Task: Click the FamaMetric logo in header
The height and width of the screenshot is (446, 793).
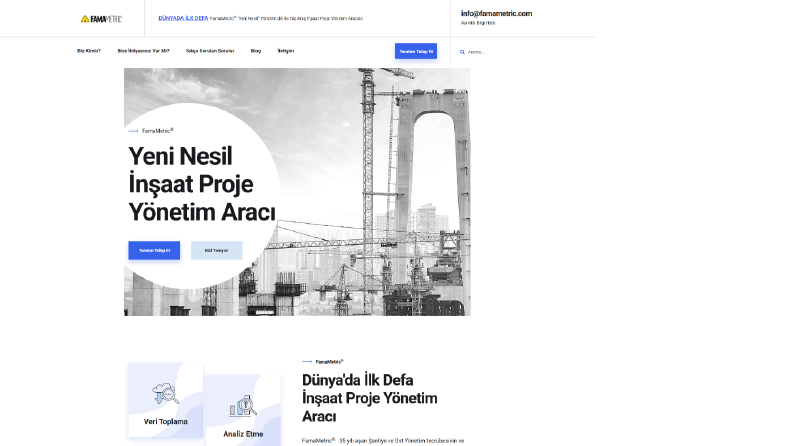Action: coord(101,19)
